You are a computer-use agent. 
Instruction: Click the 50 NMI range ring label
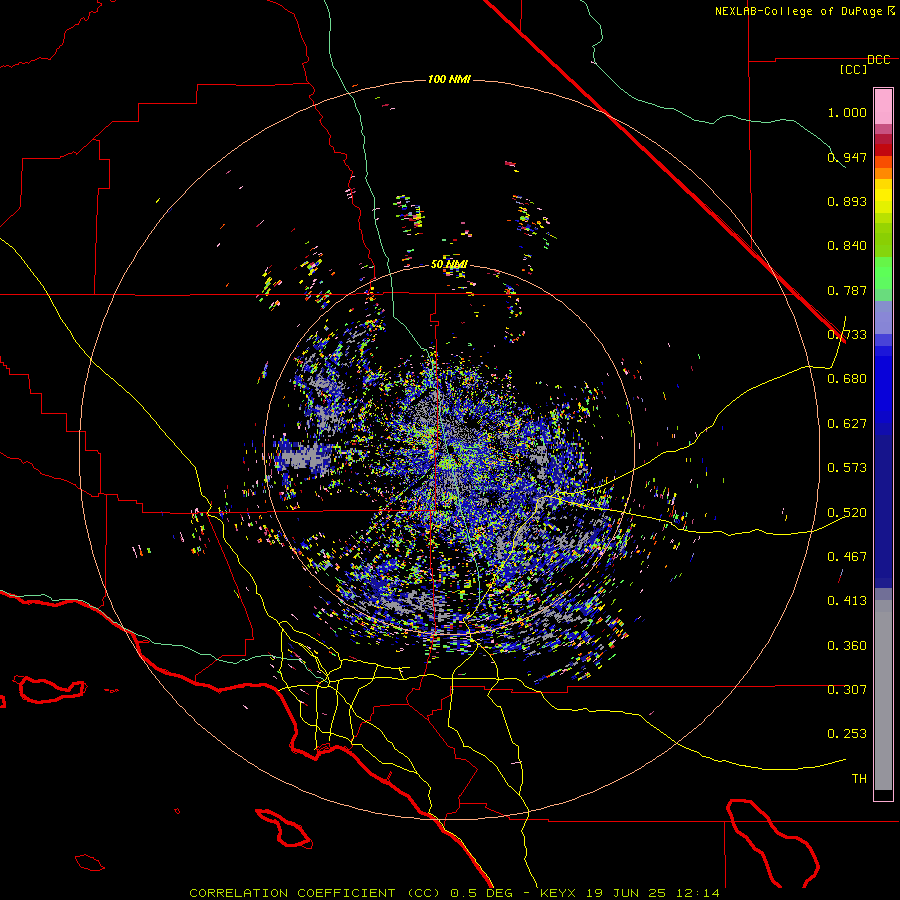(x=449, y=264)
